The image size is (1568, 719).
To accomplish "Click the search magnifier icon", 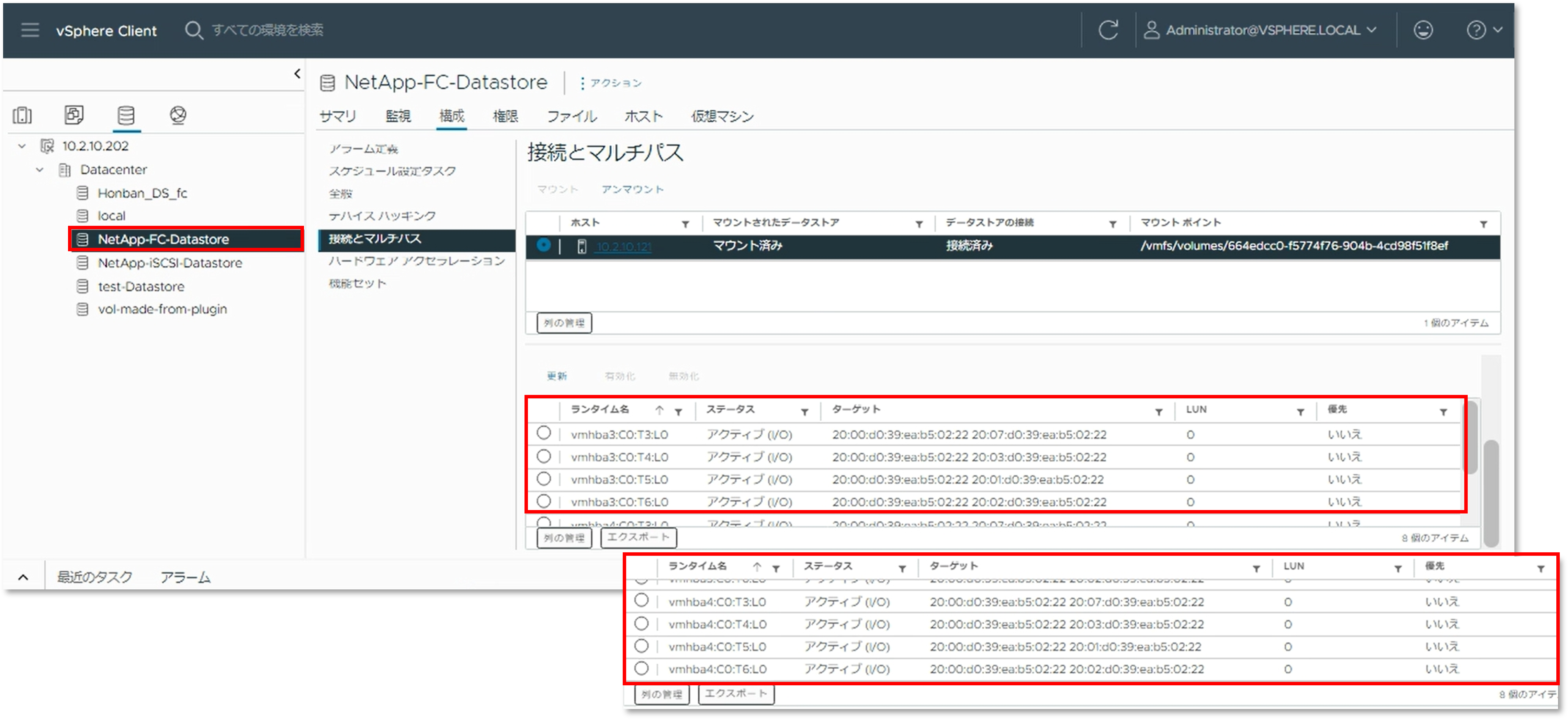I will click(x=194, y=30).
